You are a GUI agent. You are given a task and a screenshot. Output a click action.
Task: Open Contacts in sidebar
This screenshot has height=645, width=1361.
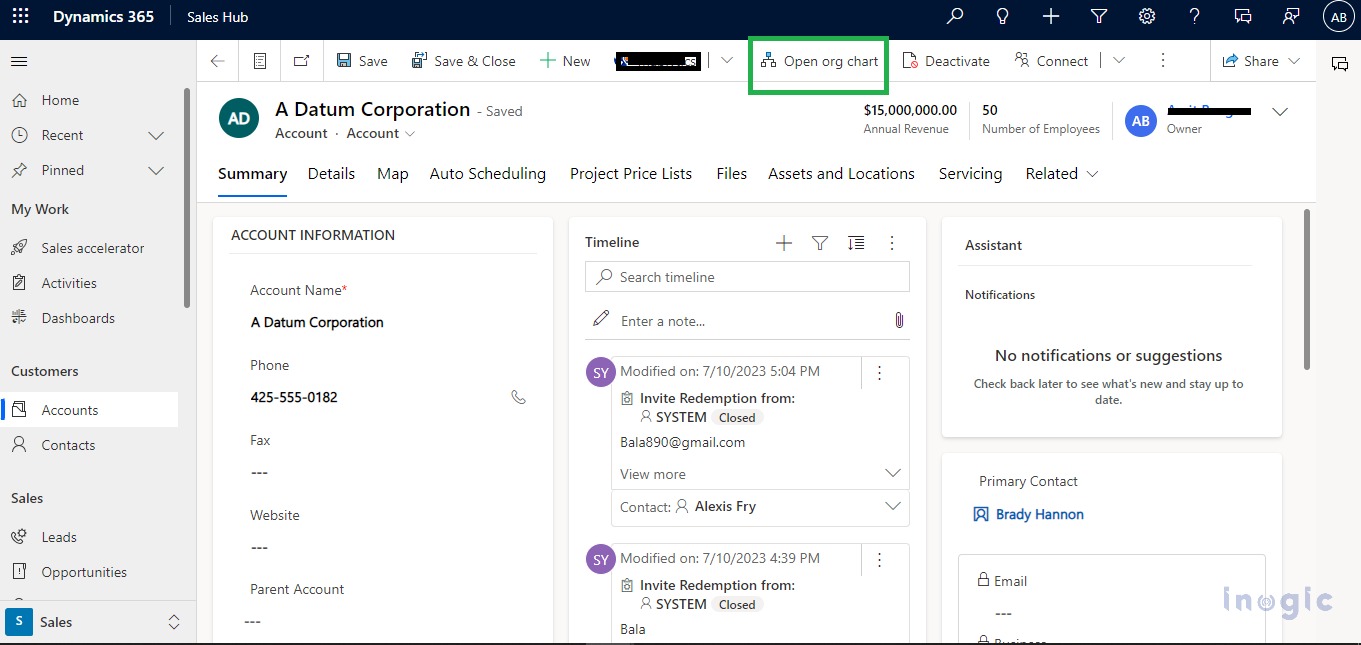pos(68,445)
